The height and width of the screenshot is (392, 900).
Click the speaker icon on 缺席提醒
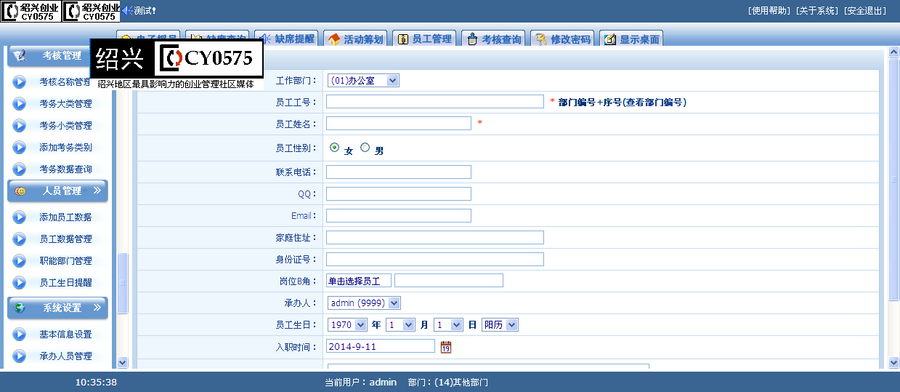pyautogui.click(x=266, y=39)
